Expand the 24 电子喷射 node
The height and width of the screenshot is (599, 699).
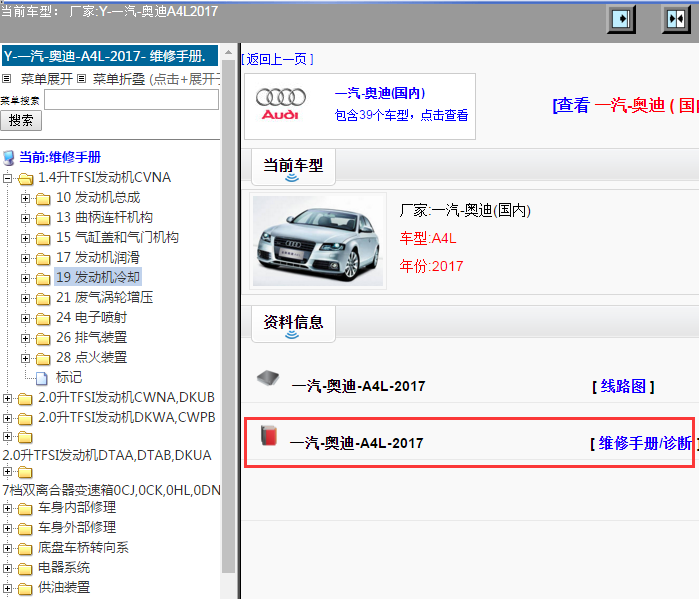[x=25, y=318]
